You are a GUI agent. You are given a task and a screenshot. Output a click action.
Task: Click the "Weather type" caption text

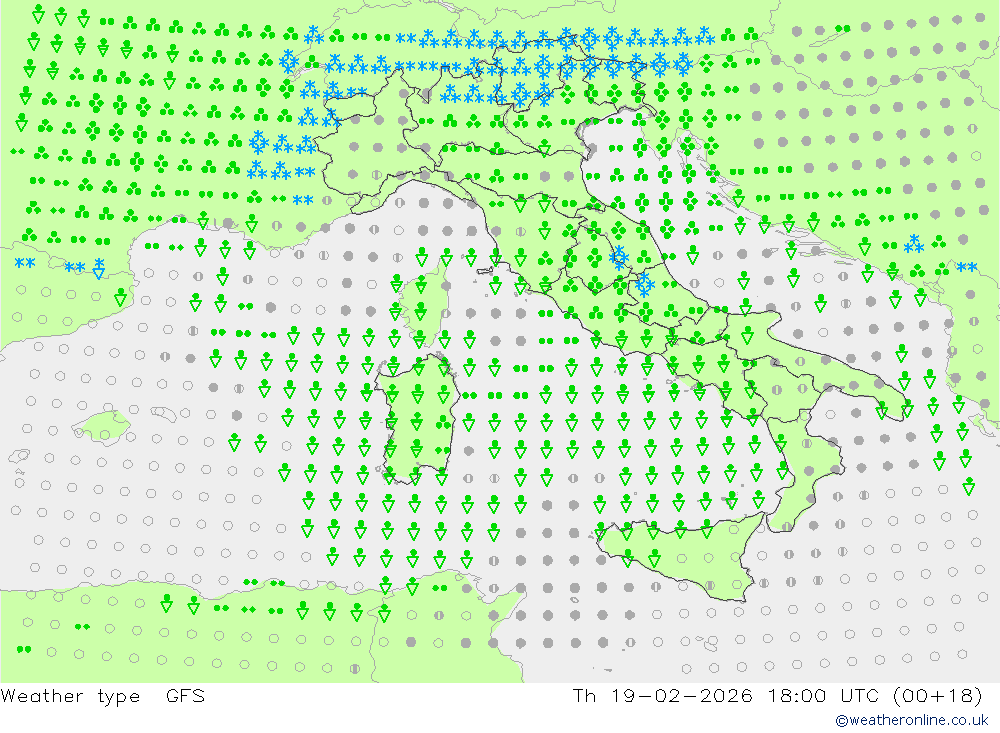tap(70, 695)
